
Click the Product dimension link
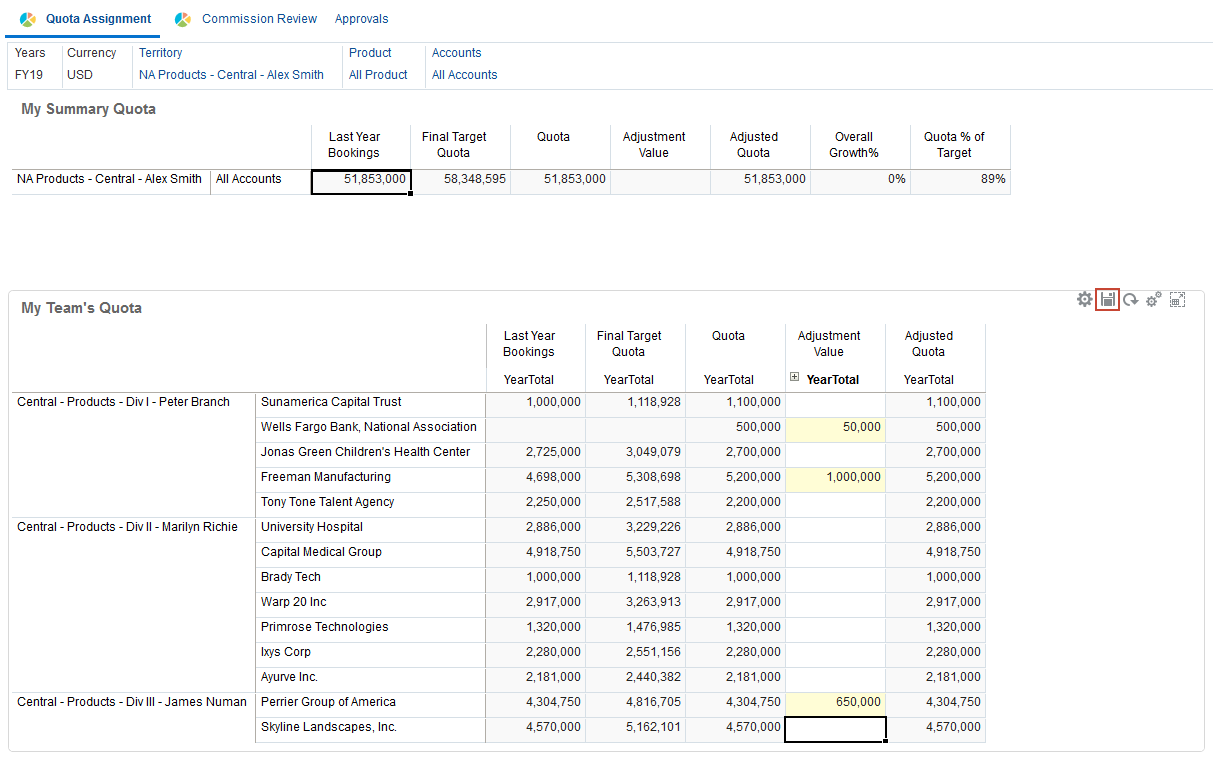click(370, 53)
